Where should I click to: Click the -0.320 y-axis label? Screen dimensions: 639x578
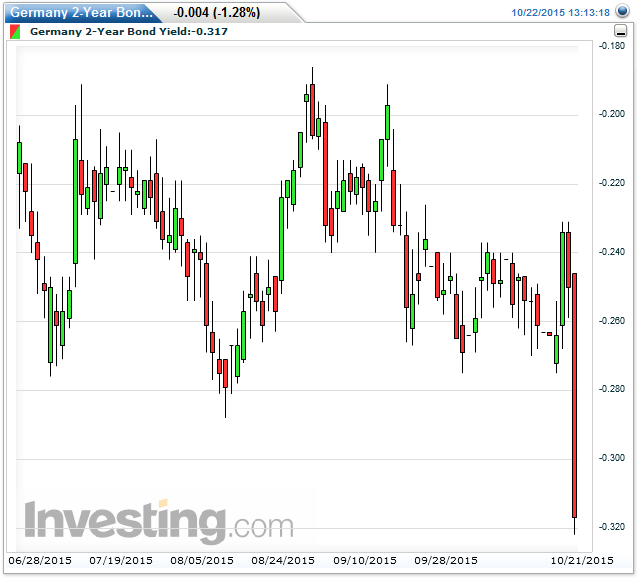point(612,526)
